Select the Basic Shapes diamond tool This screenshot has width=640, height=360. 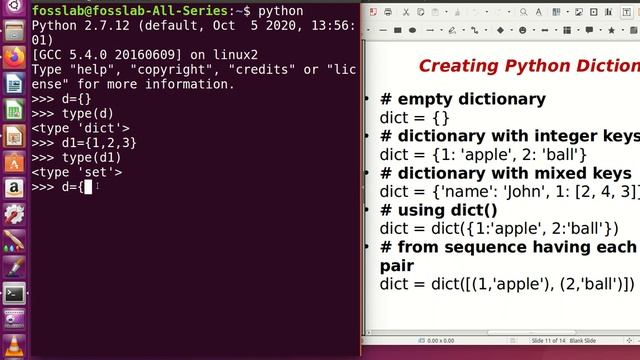tap(500, 30)
